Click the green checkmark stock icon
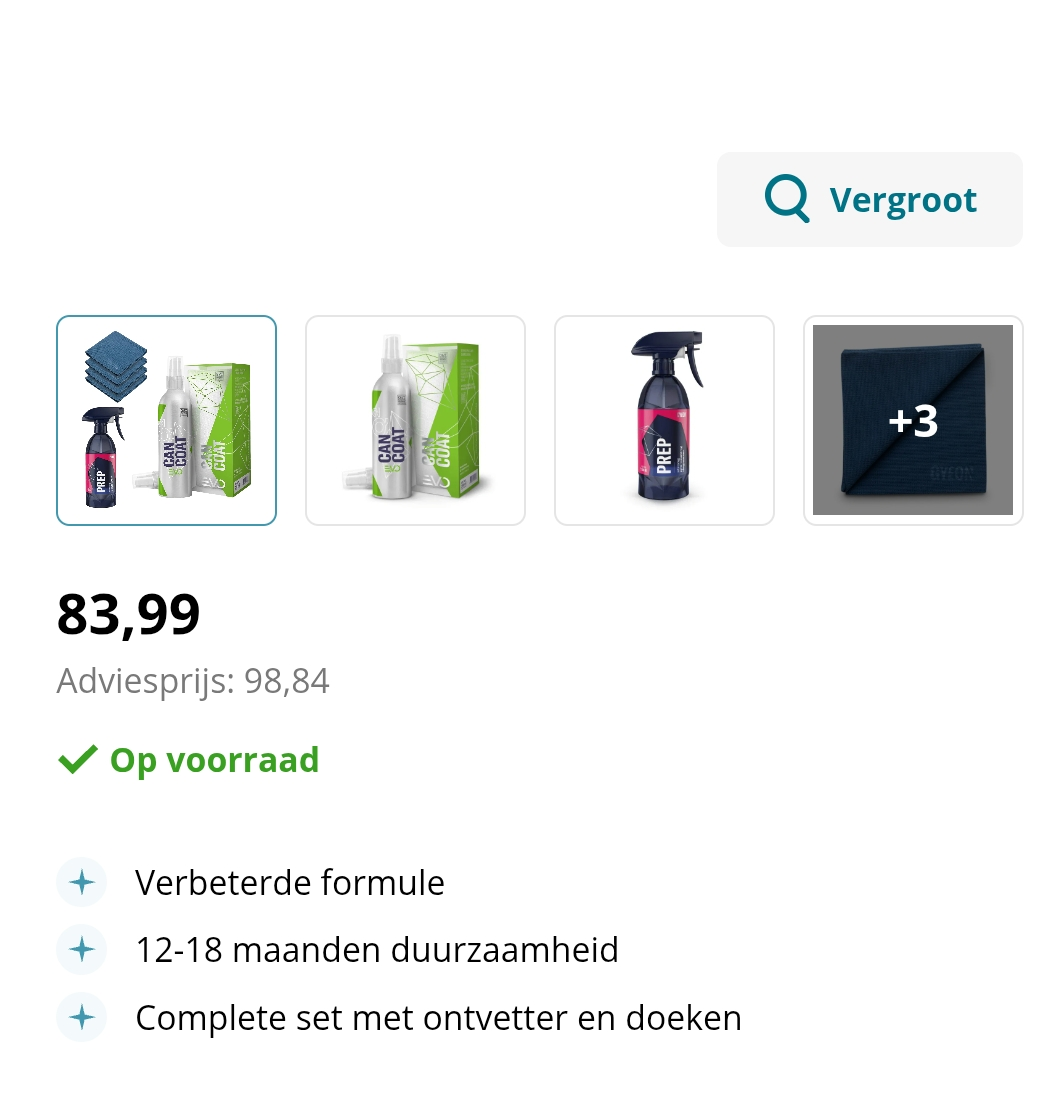Image resolution: width=1046 pixels, height=1112 pixels. click(x=77, y=760)
